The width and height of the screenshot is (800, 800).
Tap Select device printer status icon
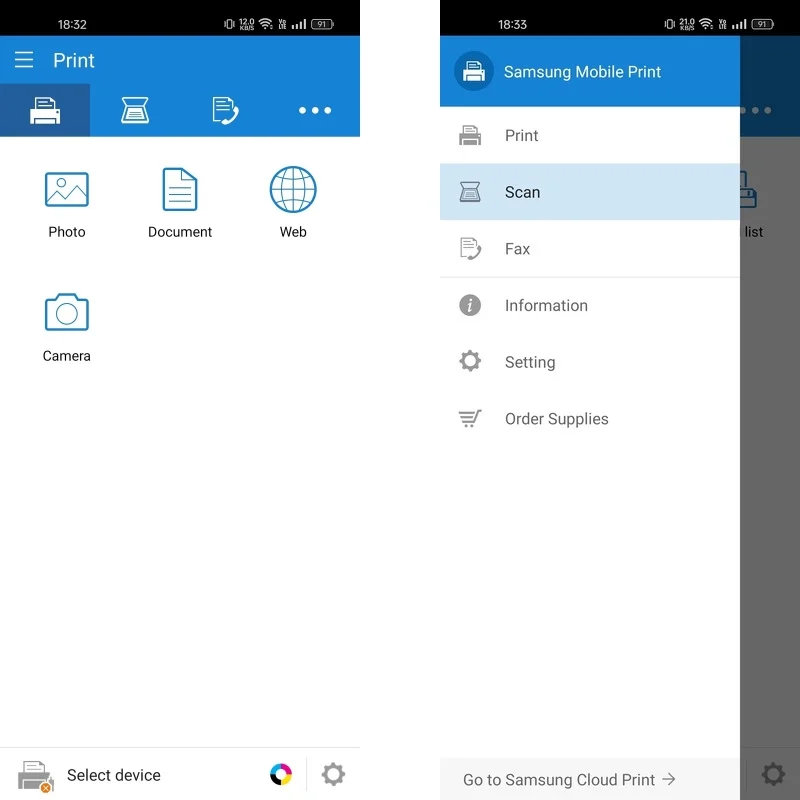[36, 776]
